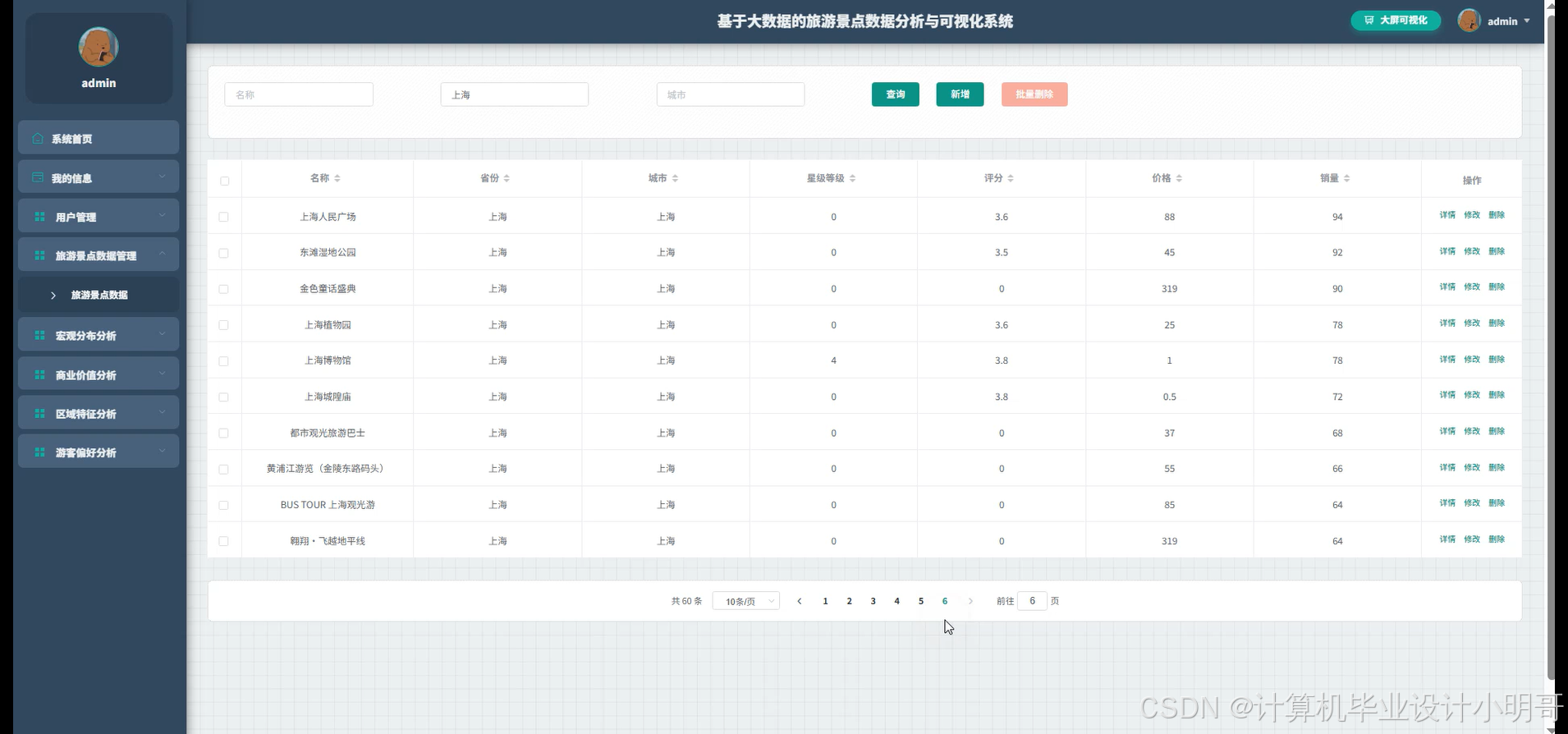Check the row for 上海植物园
This screenshot has width=1568, height=734.
pyautogui.click(x=223, y=325)
